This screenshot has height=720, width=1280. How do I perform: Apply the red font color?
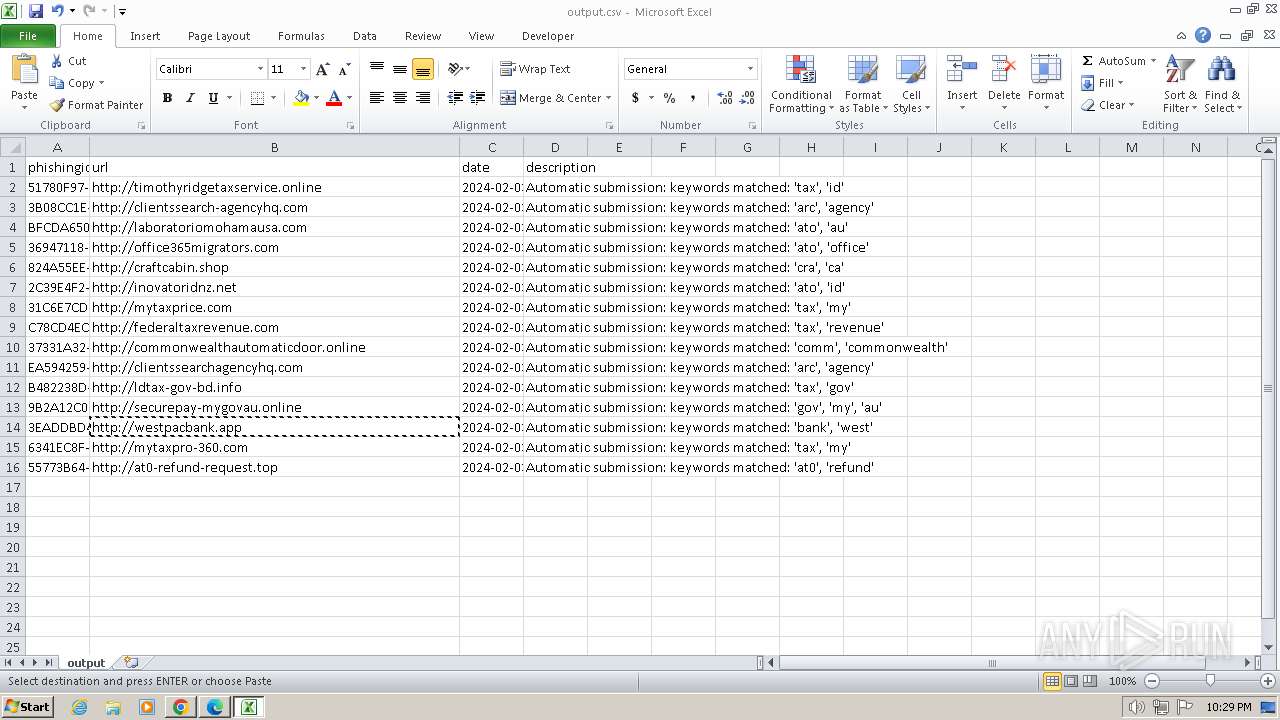coord(334,98)
